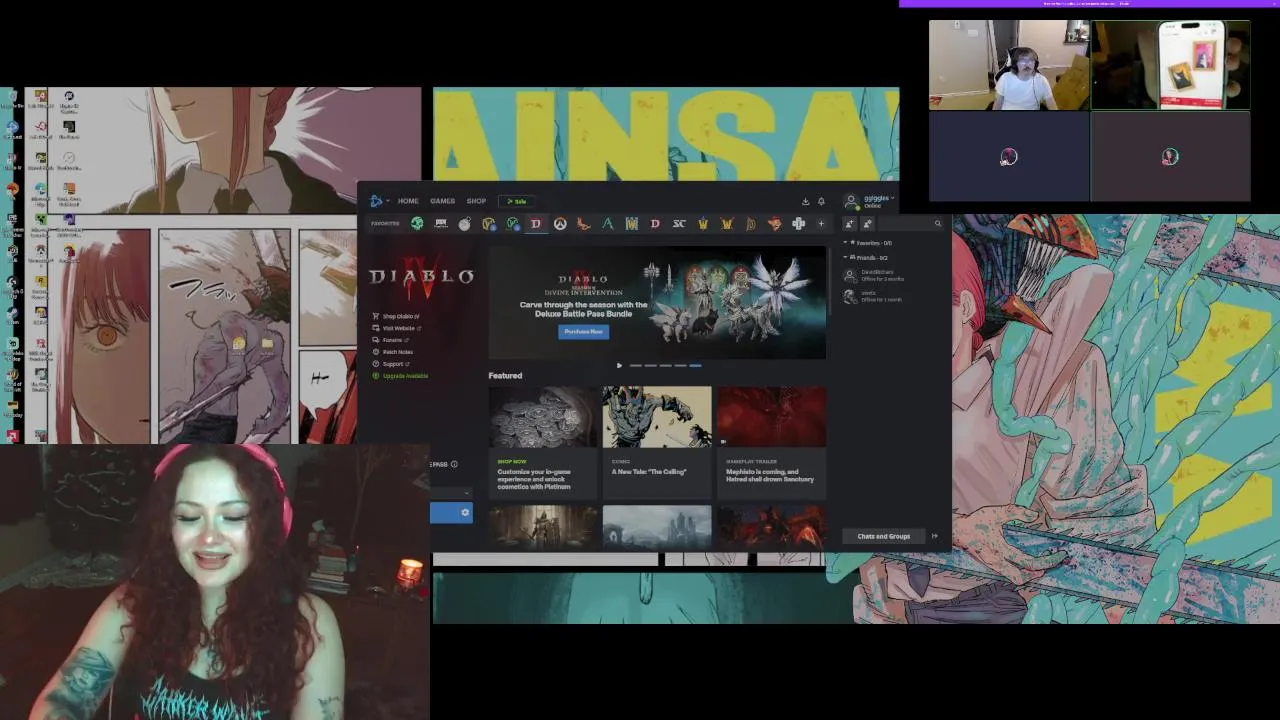Open the Mephisto gameplay trailer card
1280x720 pixels.
point(771,441)
